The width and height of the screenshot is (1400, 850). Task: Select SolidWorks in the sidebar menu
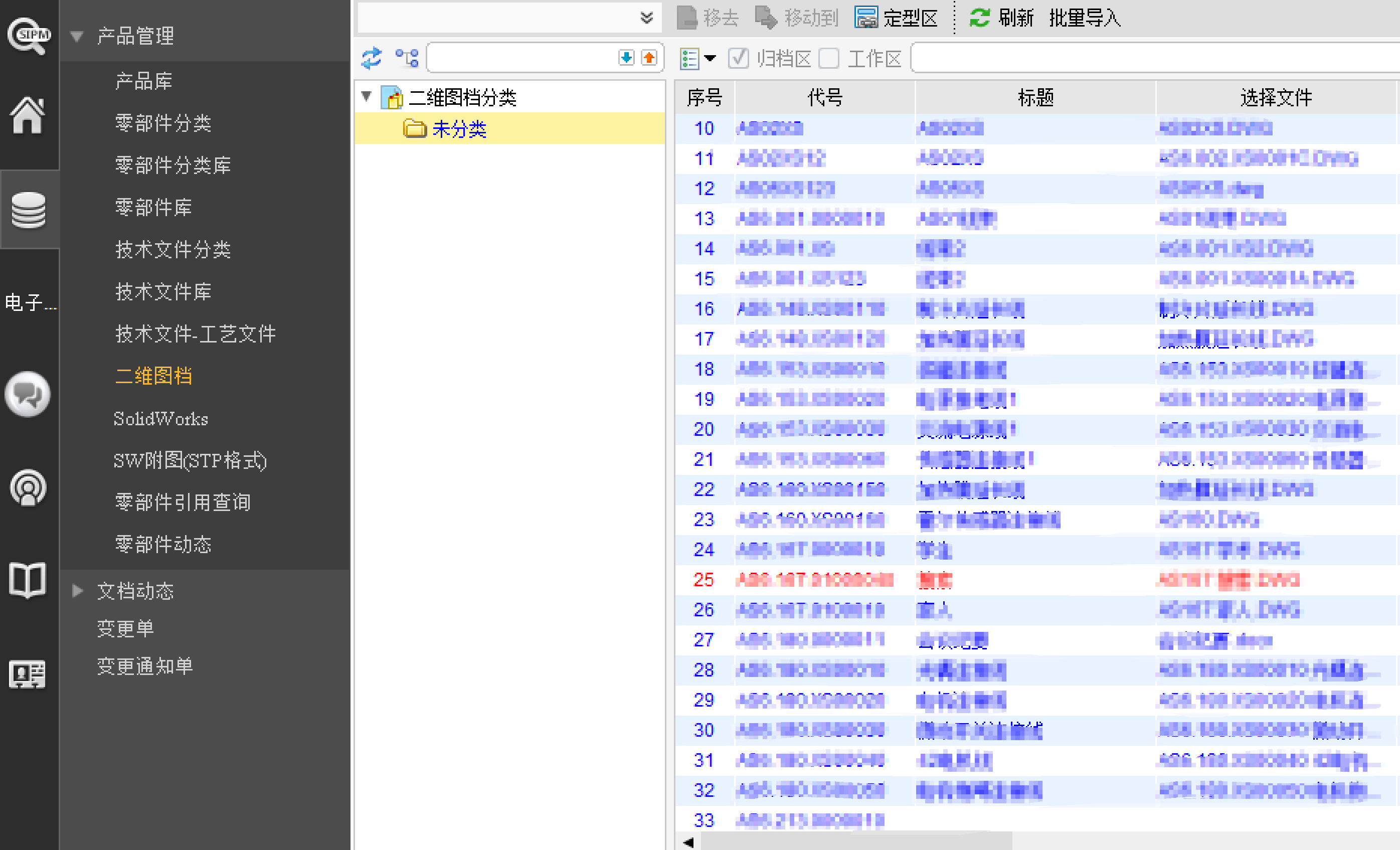pyautogui.click(x=161, y=419)
